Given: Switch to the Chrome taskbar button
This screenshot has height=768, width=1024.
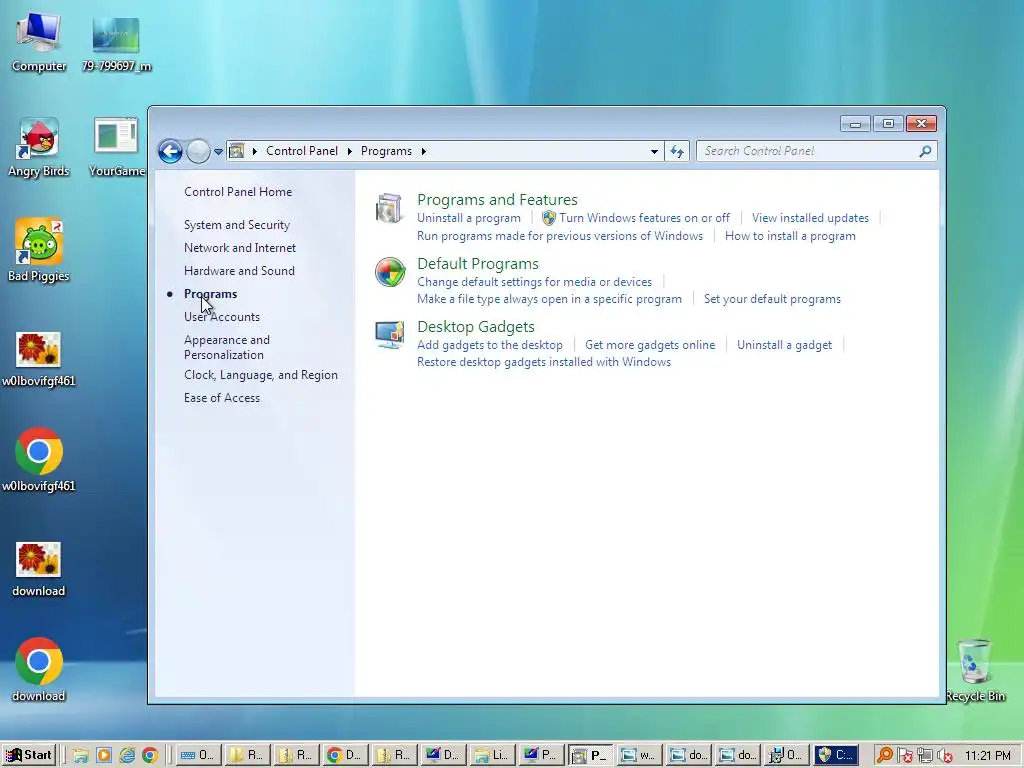Looking at the screenshot, I should point(345,756).
